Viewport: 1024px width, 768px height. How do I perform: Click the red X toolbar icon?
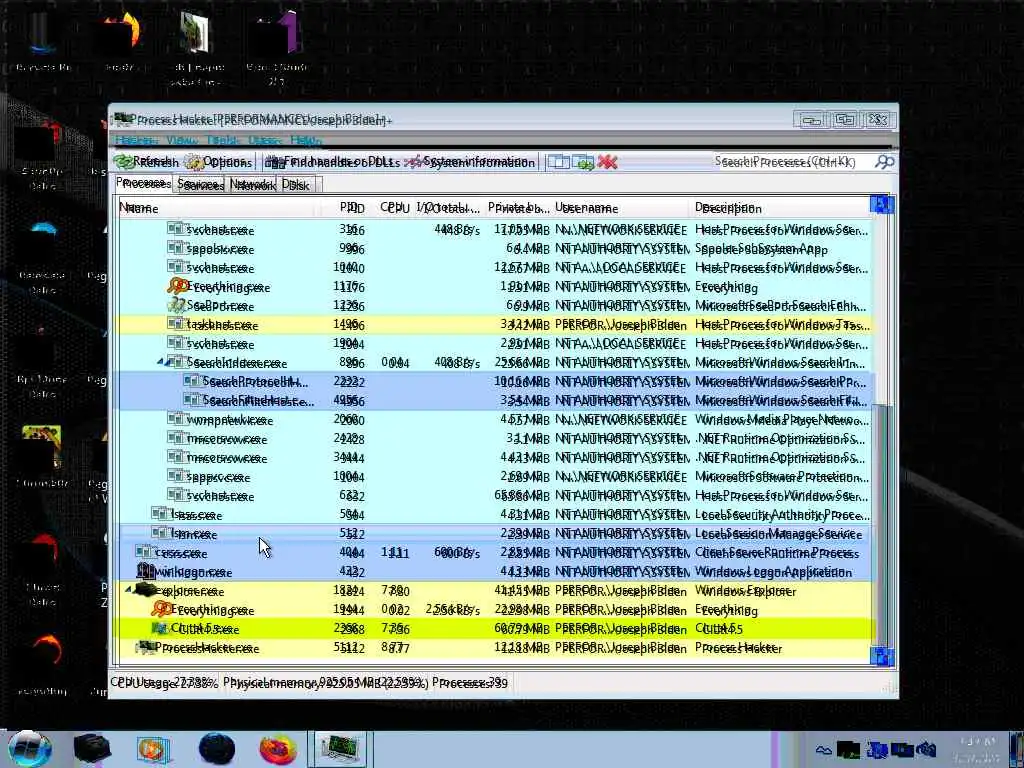pyautogui.click(x=607, y=161)
